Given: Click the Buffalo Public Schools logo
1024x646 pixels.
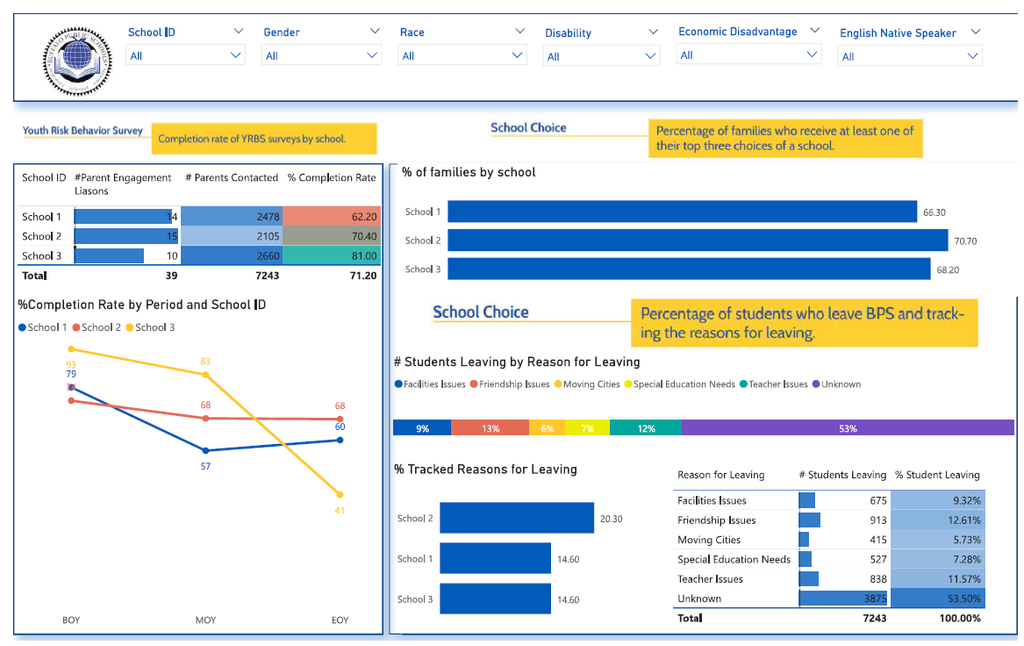Looking at the screenshot, I should coord(77,61).
